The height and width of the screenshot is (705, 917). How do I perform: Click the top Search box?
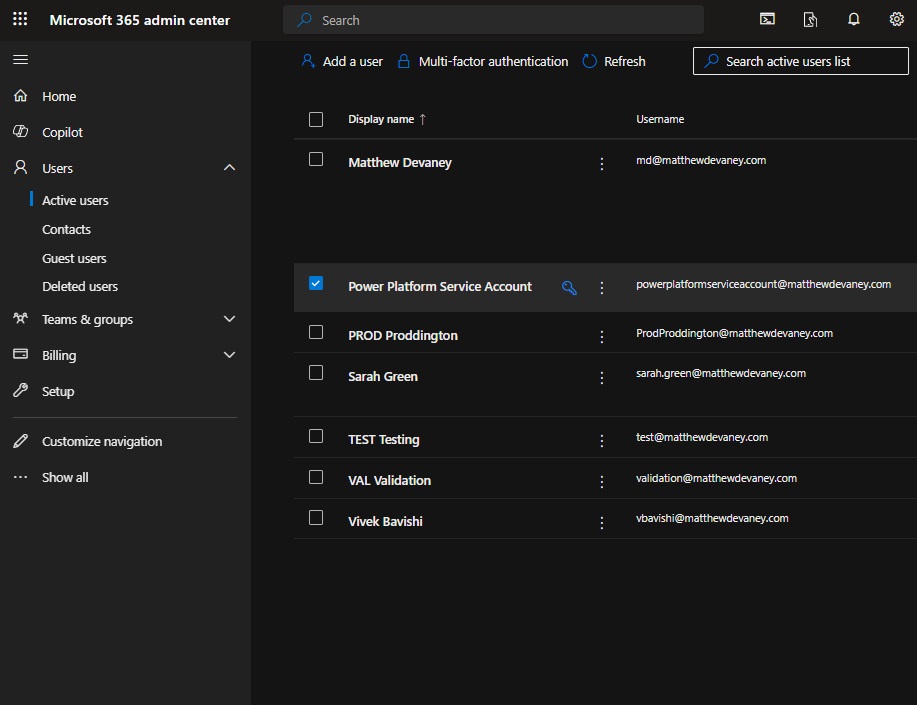[493, 20]
